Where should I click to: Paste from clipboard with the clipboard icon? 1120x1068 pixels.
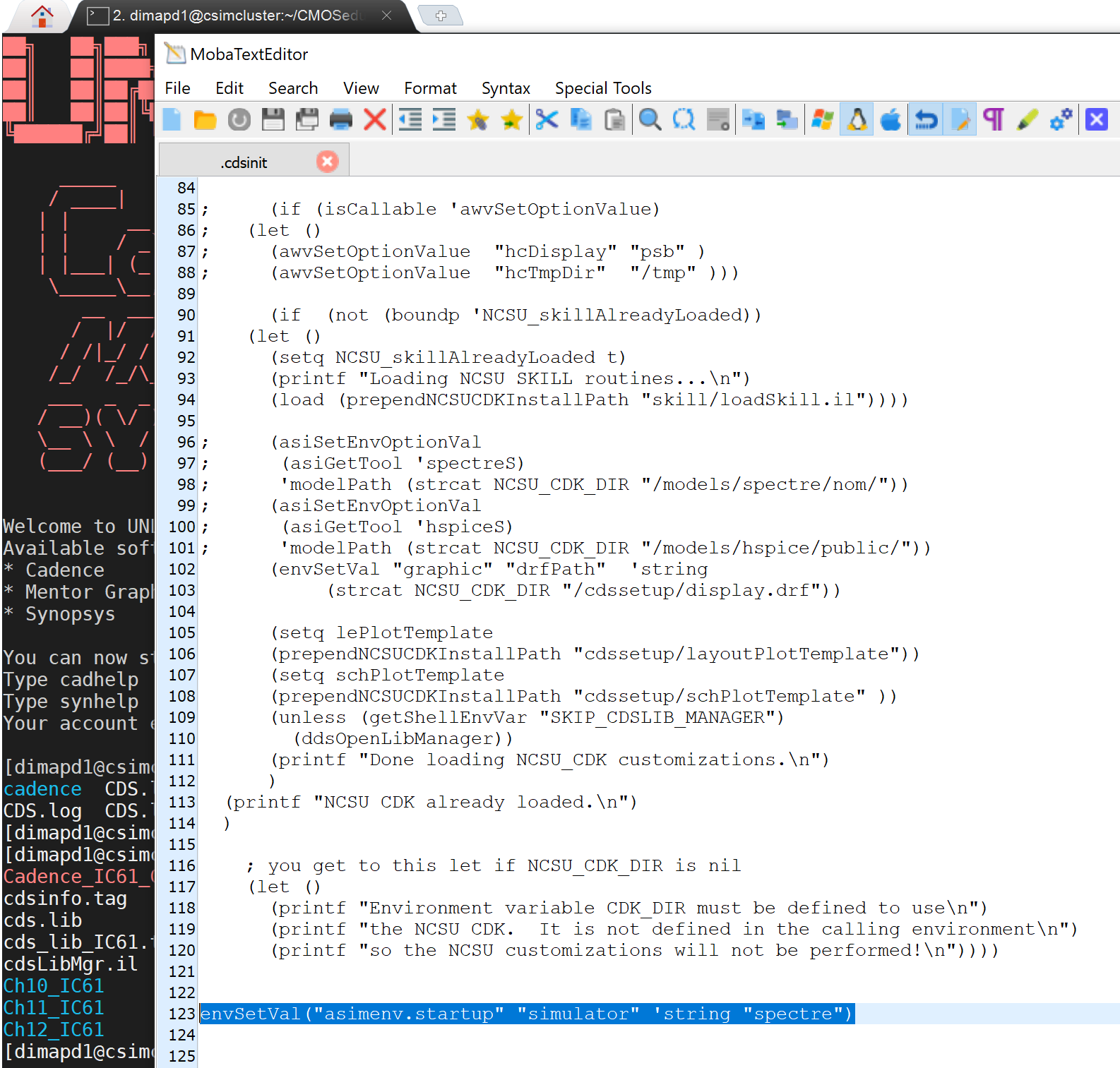(614, 120)
